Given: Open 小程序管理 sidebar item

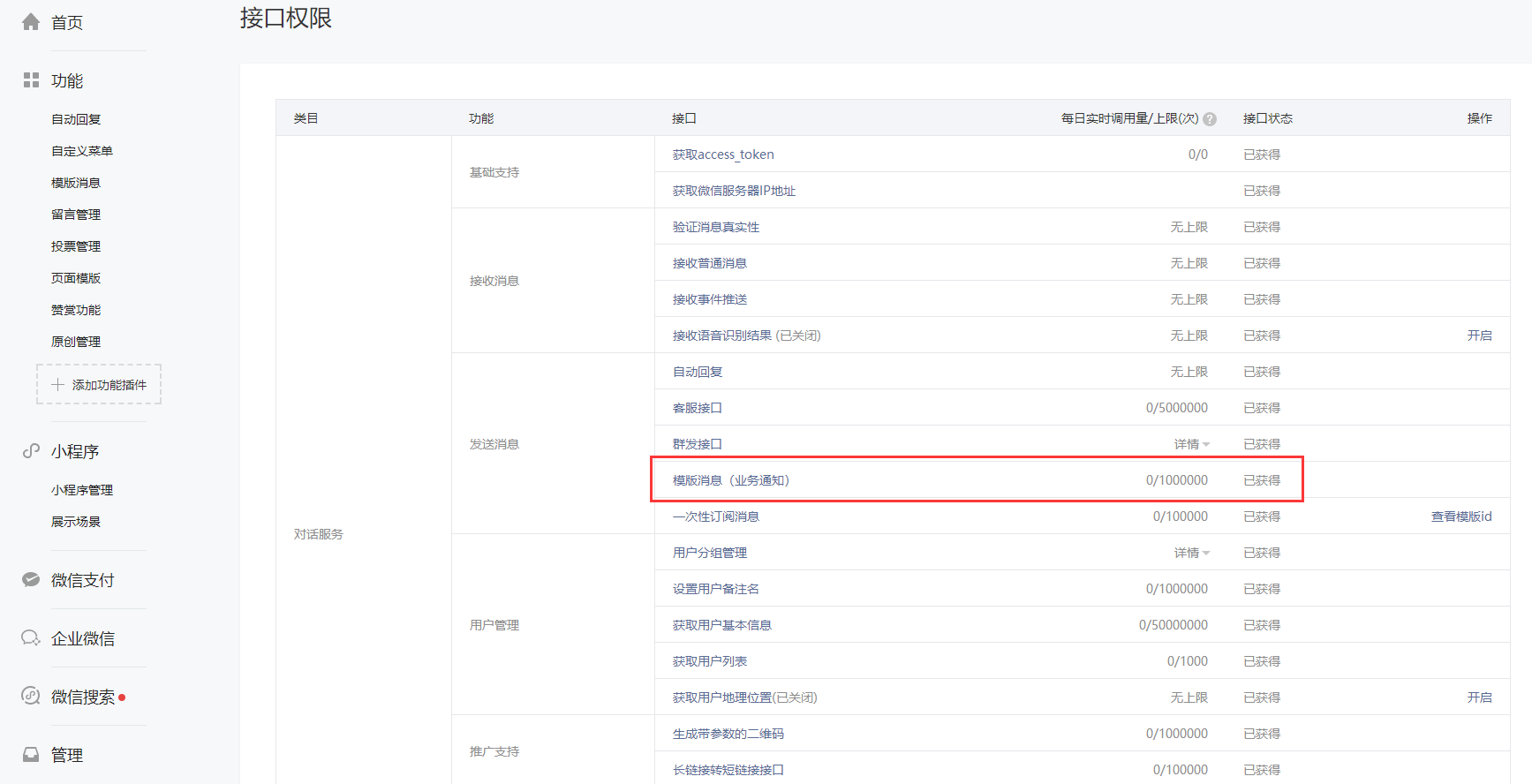Looking at the screenshot, I should click(82, 490).
